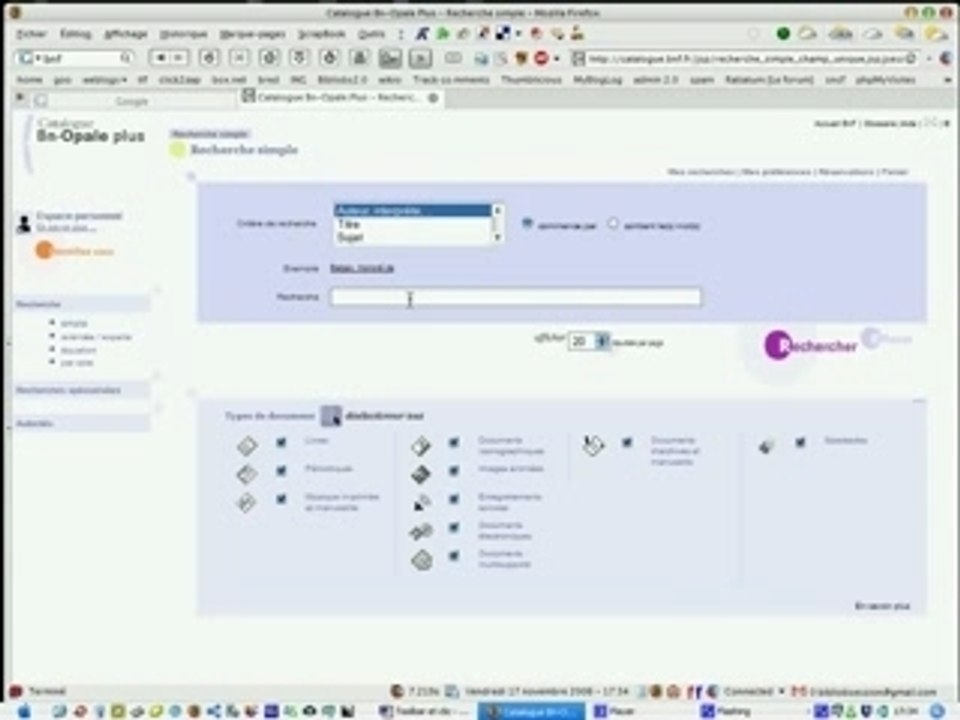
Task: Open the Historique menu
Action: [x=183, y=34]
